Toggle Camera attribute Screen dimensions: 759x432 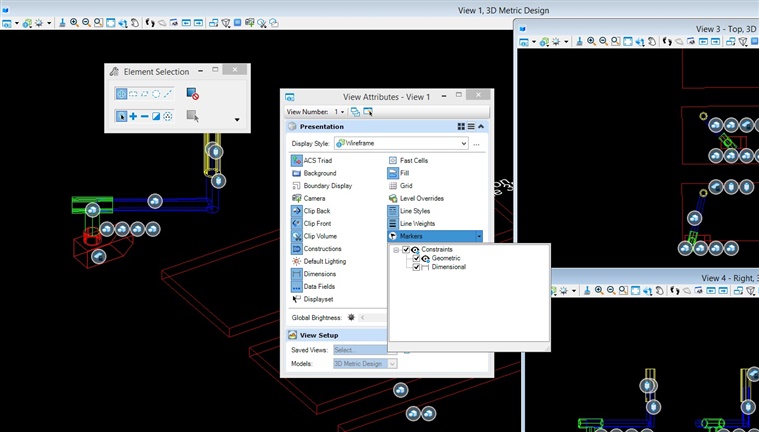point(308,198)
